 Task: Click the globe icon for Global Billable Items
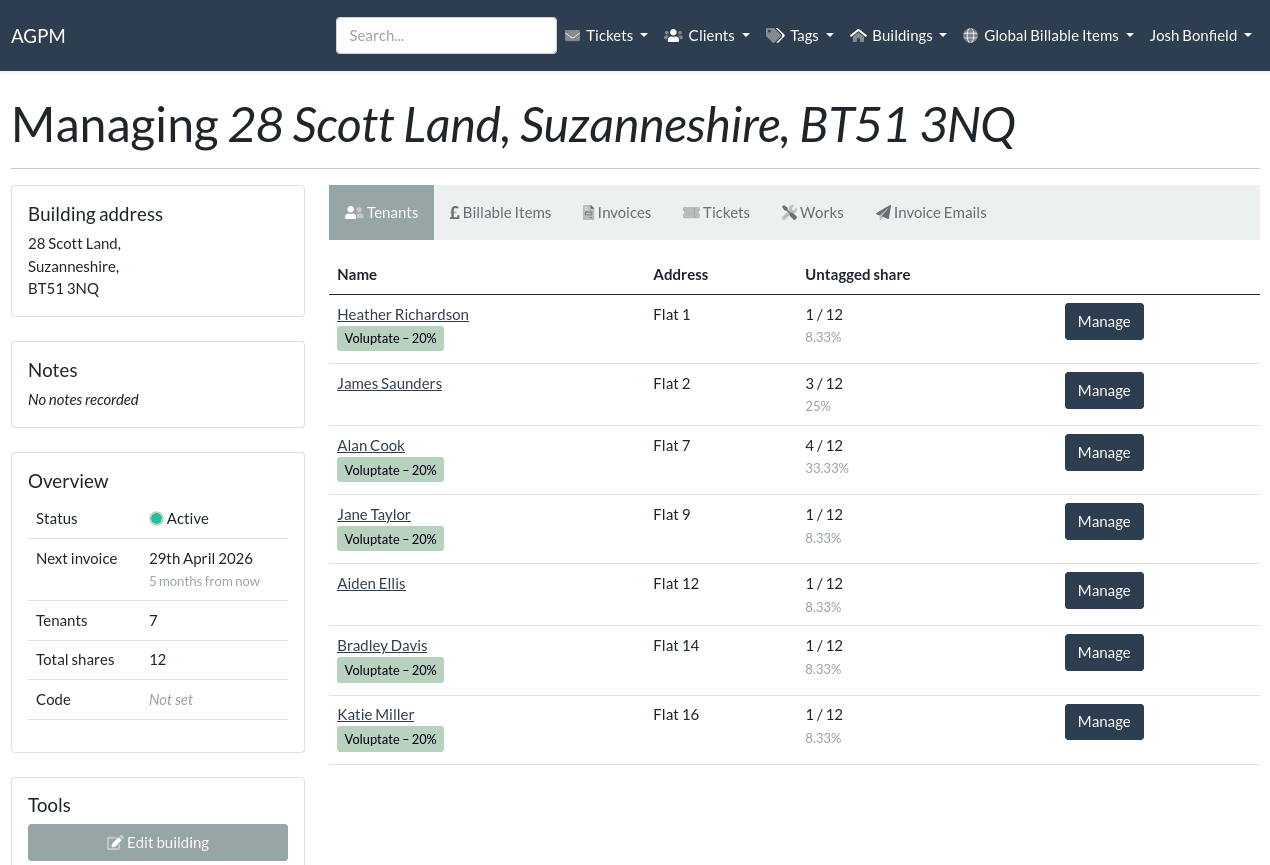[970, 36]
